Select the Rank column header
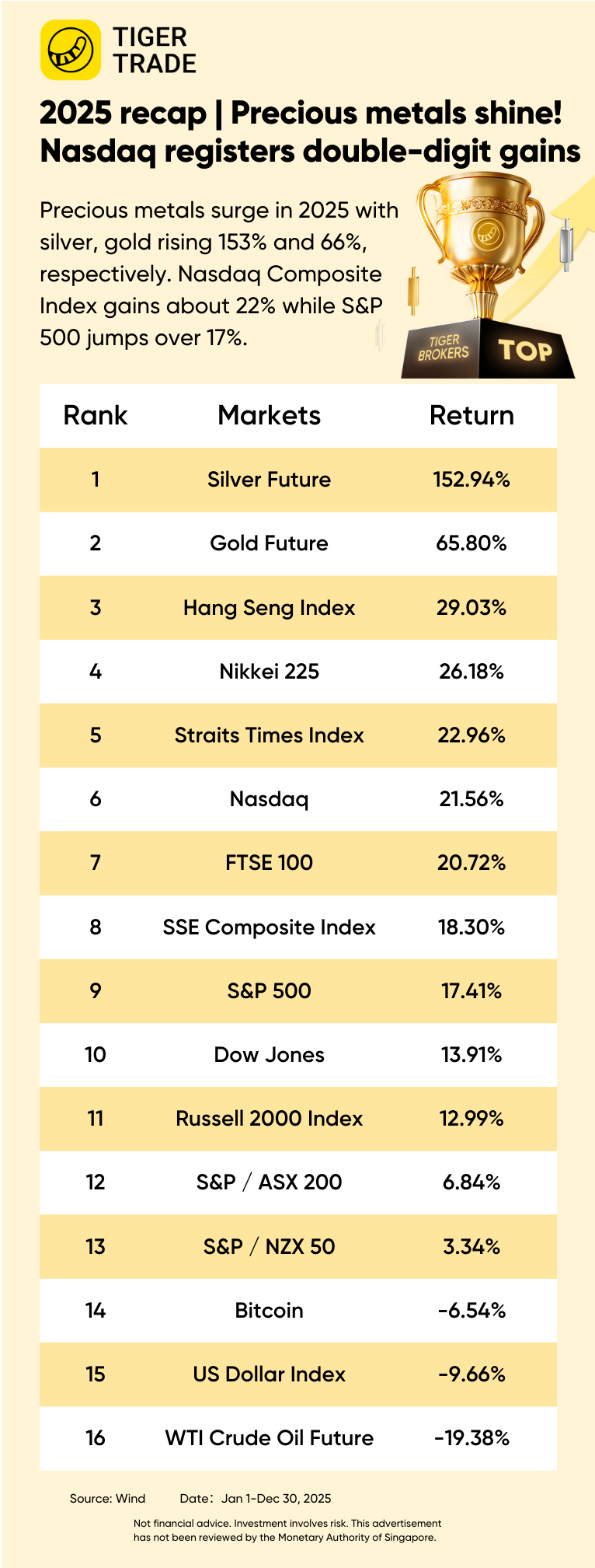This screenshot has width=595, height=1568. (95, 415)
